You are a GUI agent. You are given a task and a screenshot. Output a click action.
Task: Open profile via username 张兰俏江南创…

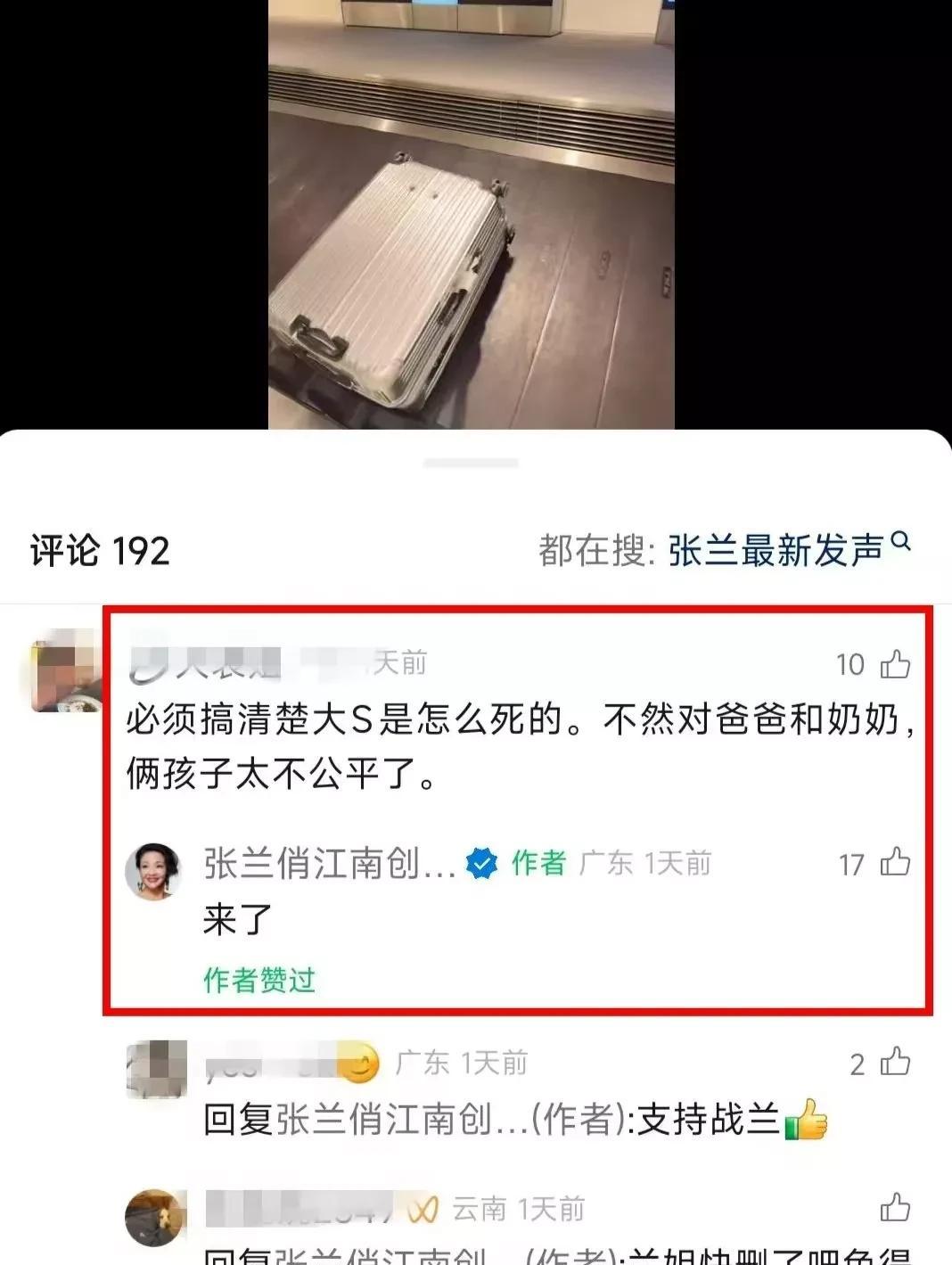tap(330, 864)
